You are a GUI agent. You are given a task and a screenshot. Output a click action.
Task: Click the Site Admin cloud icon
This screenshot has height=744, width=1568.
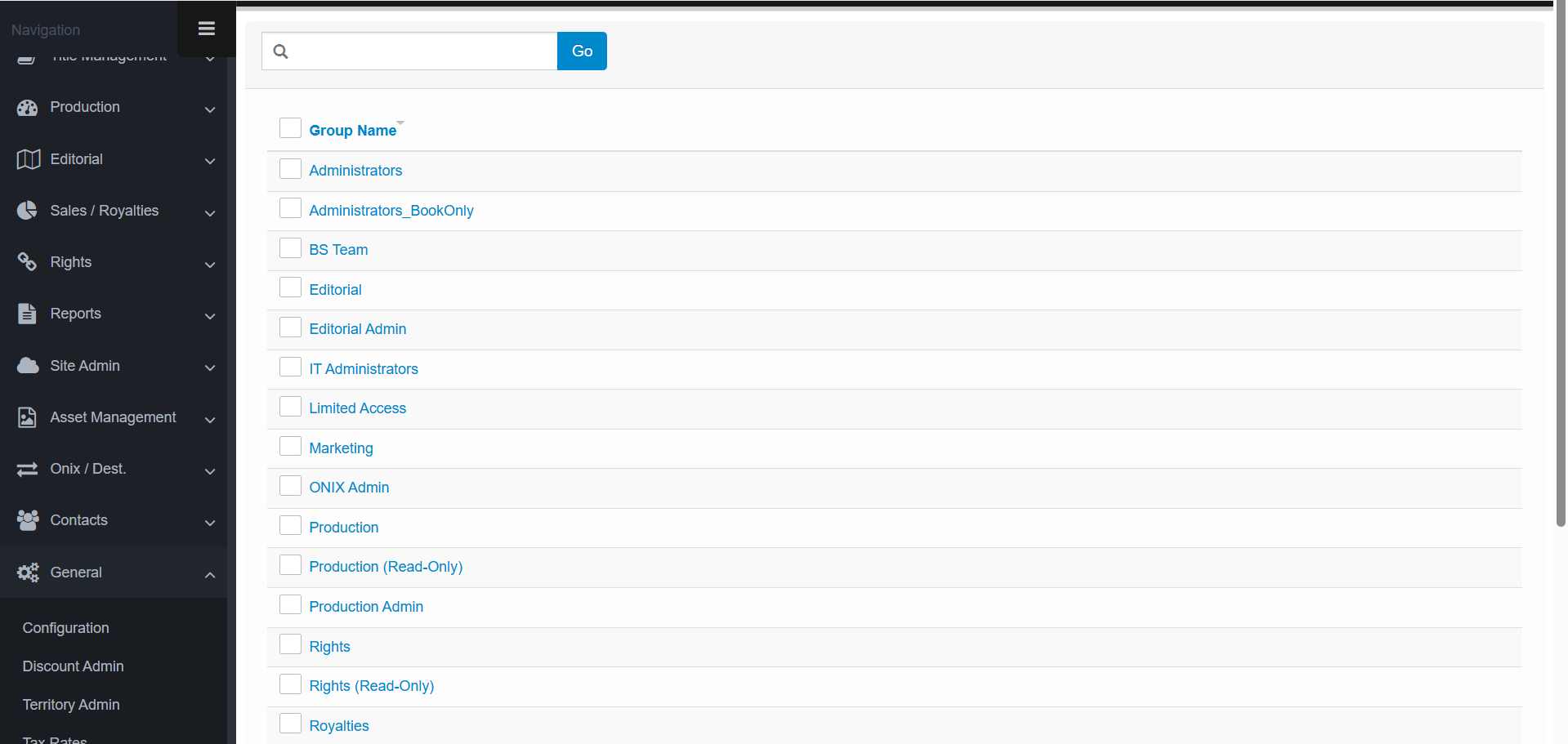28,366
